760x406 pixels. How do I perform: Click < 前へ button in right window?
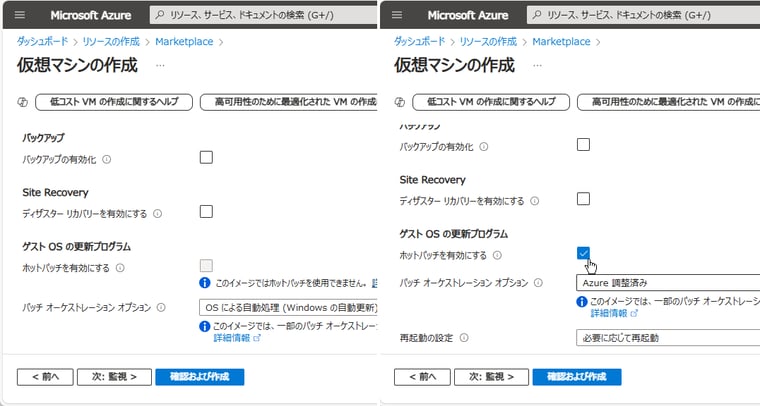(423, 377)
